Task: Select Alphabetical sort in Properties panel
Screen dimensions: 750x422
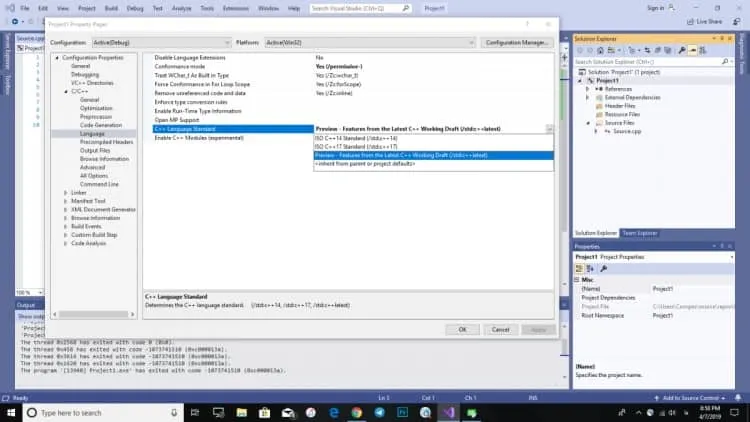Action: tap(590, 268)
